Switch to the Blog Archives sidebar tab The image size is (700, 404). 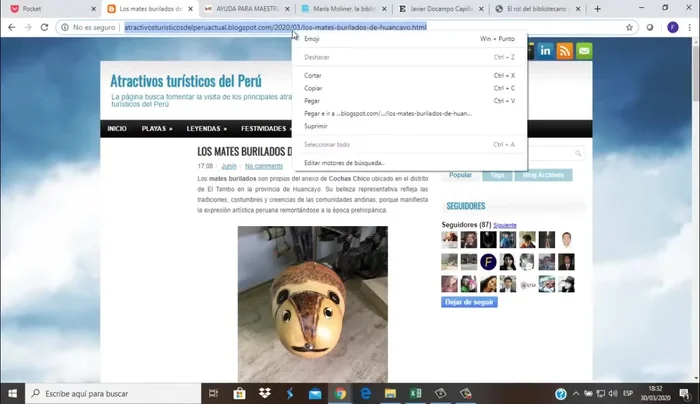coord(543,175)
